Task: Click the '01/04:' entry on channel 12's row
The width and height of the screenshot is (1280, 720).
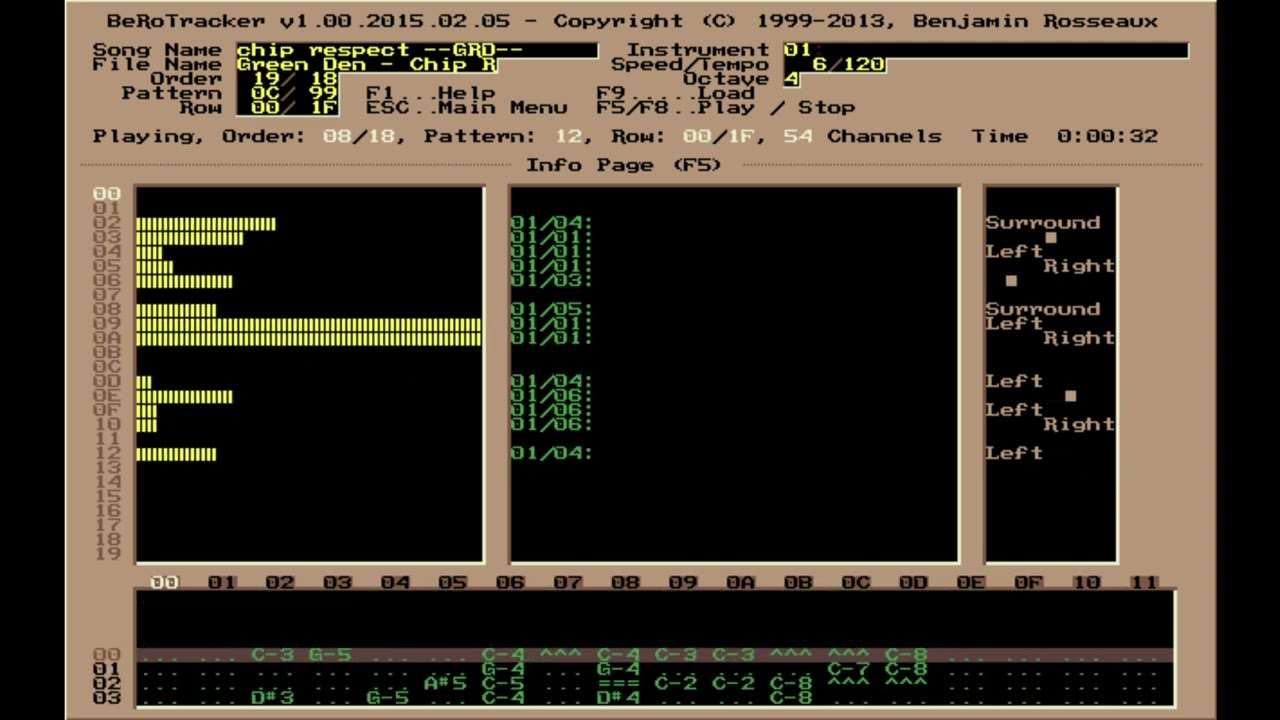Action: click(552, 454)
